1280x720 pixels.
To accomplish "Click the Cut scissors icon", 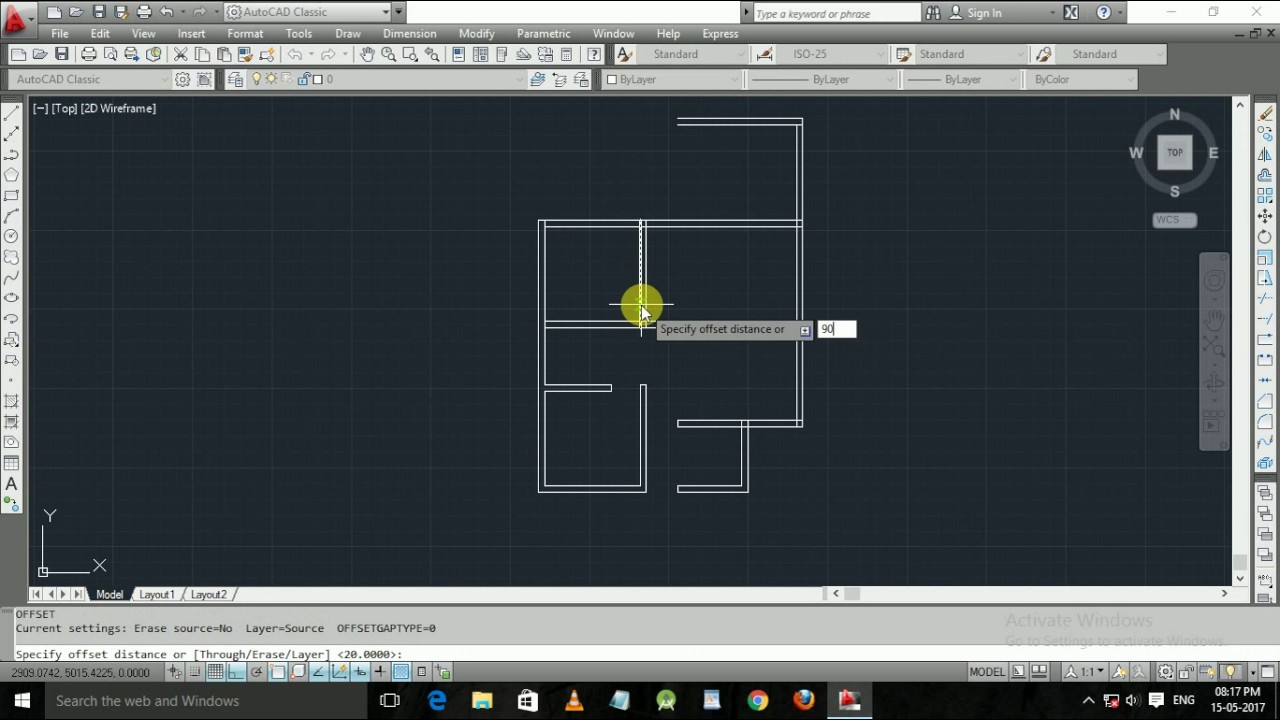I will click(181, 54).
